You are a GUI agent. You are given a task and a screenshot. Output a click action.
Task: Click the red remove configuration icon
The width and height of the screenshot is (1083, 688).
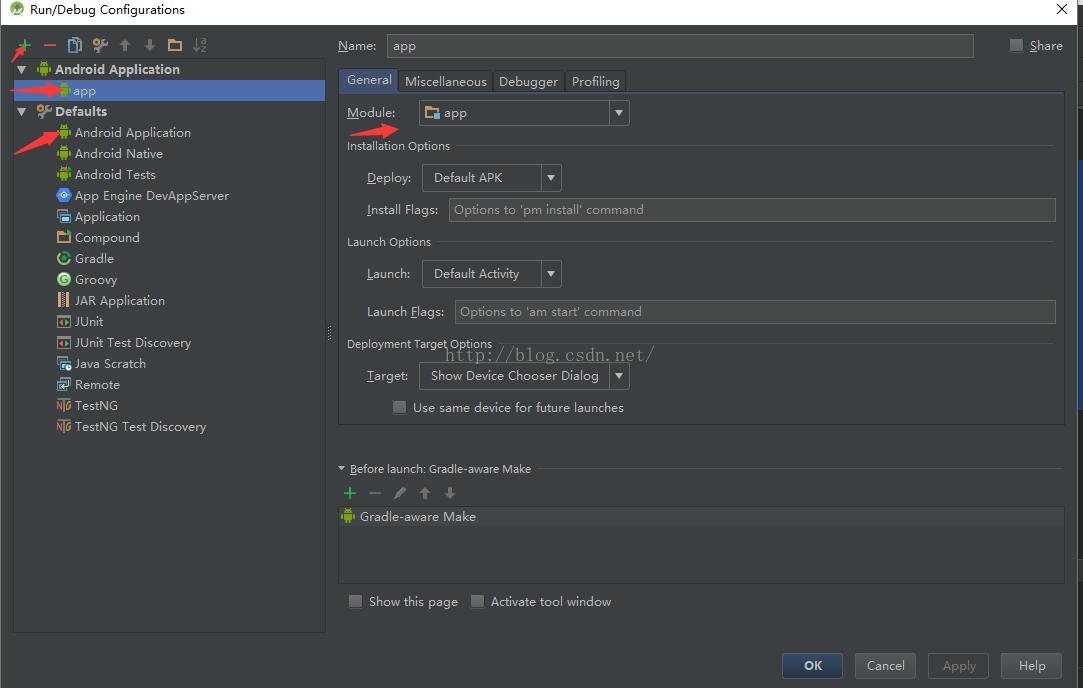(x=50, y=45)
